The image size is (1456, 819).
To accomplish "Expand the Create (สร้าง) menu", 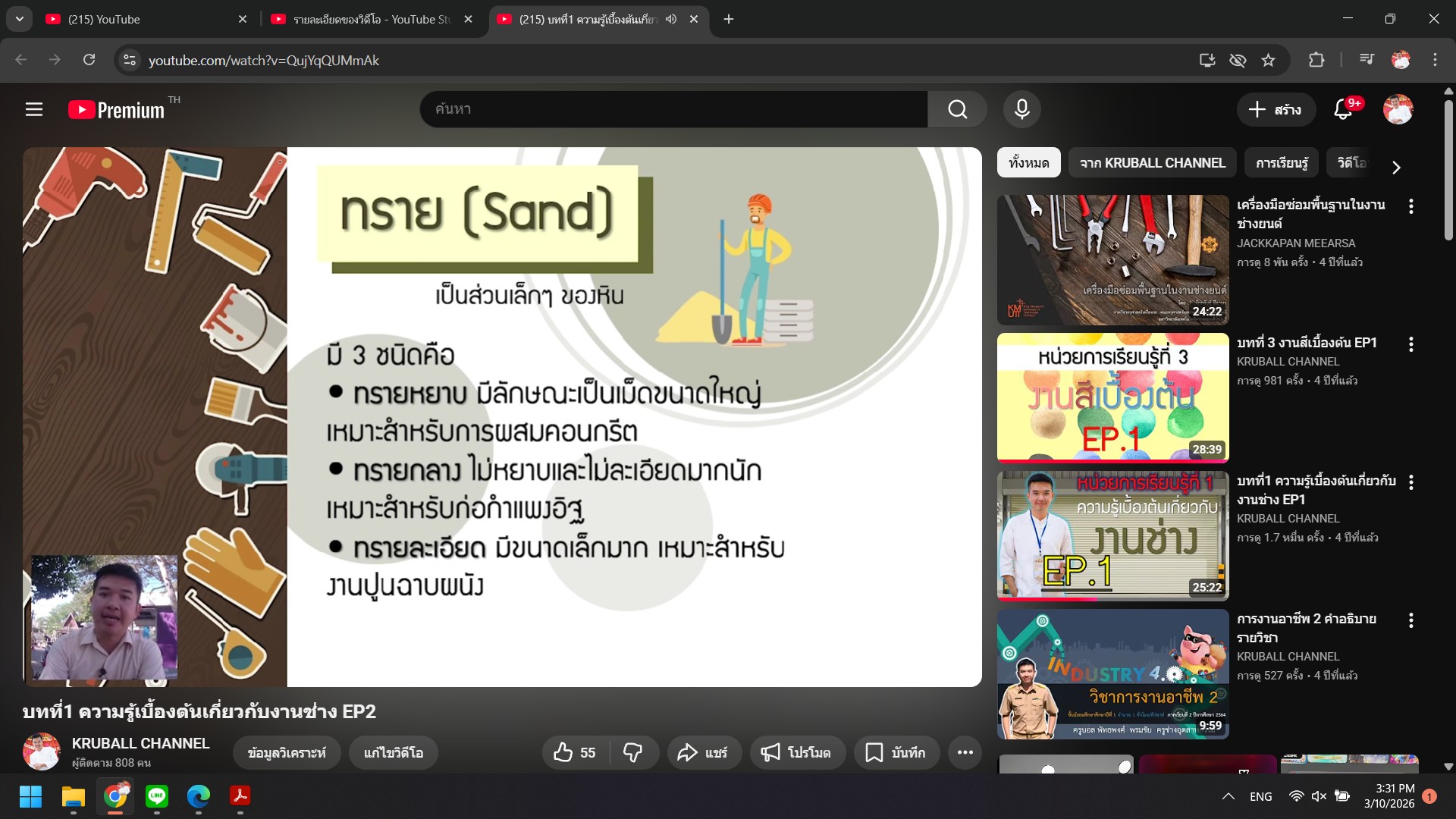I will pyautogui.click(x=1275, y=110).
